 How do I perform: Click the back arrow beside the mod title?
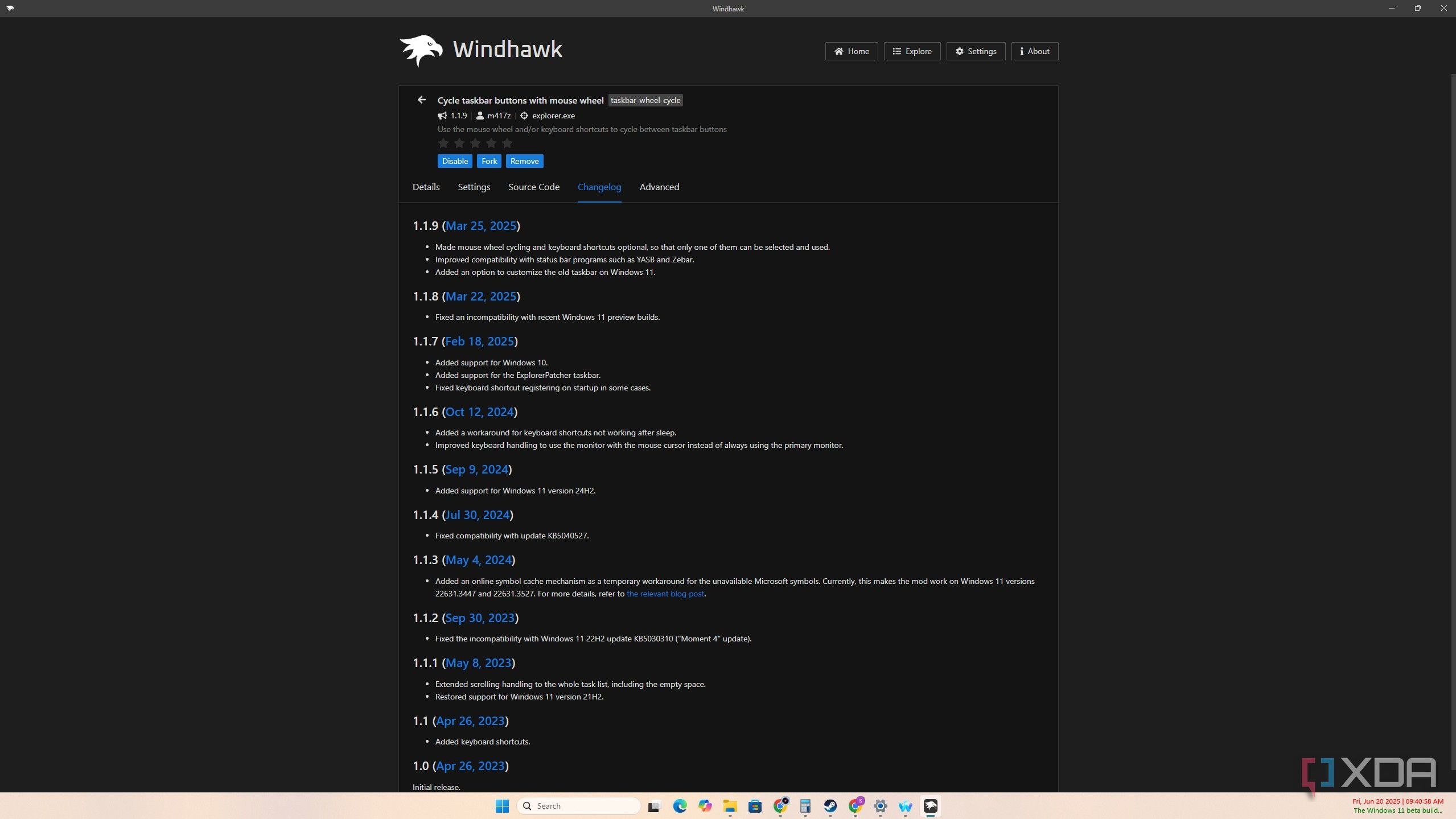tap(421, 100)
